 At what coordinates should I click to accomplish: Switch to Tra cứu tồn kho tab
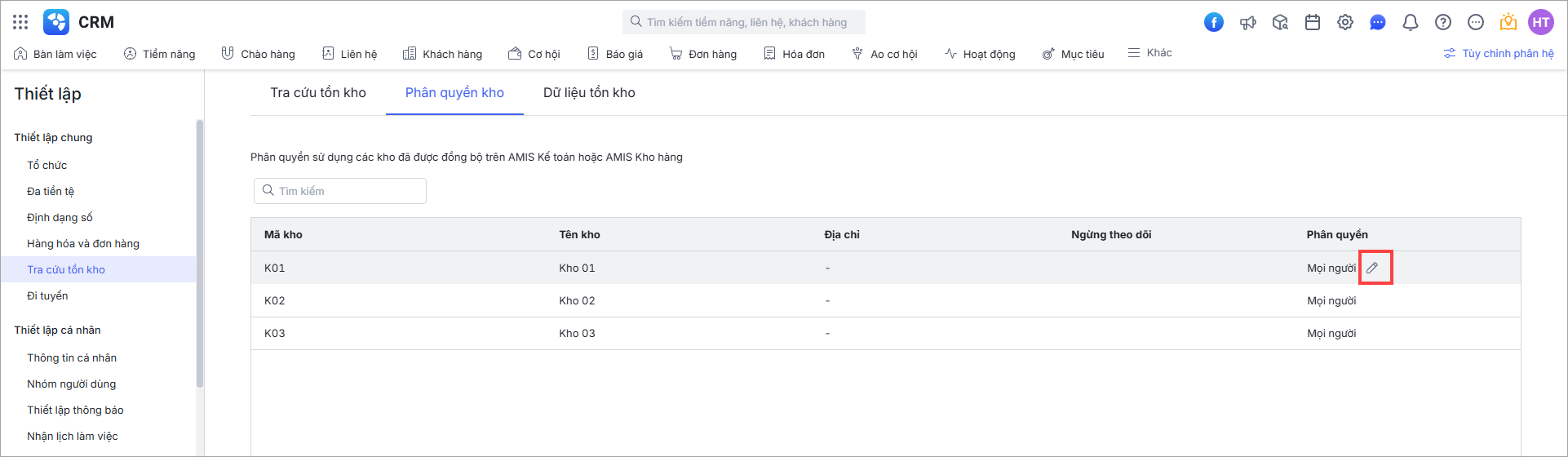point(318,92)
